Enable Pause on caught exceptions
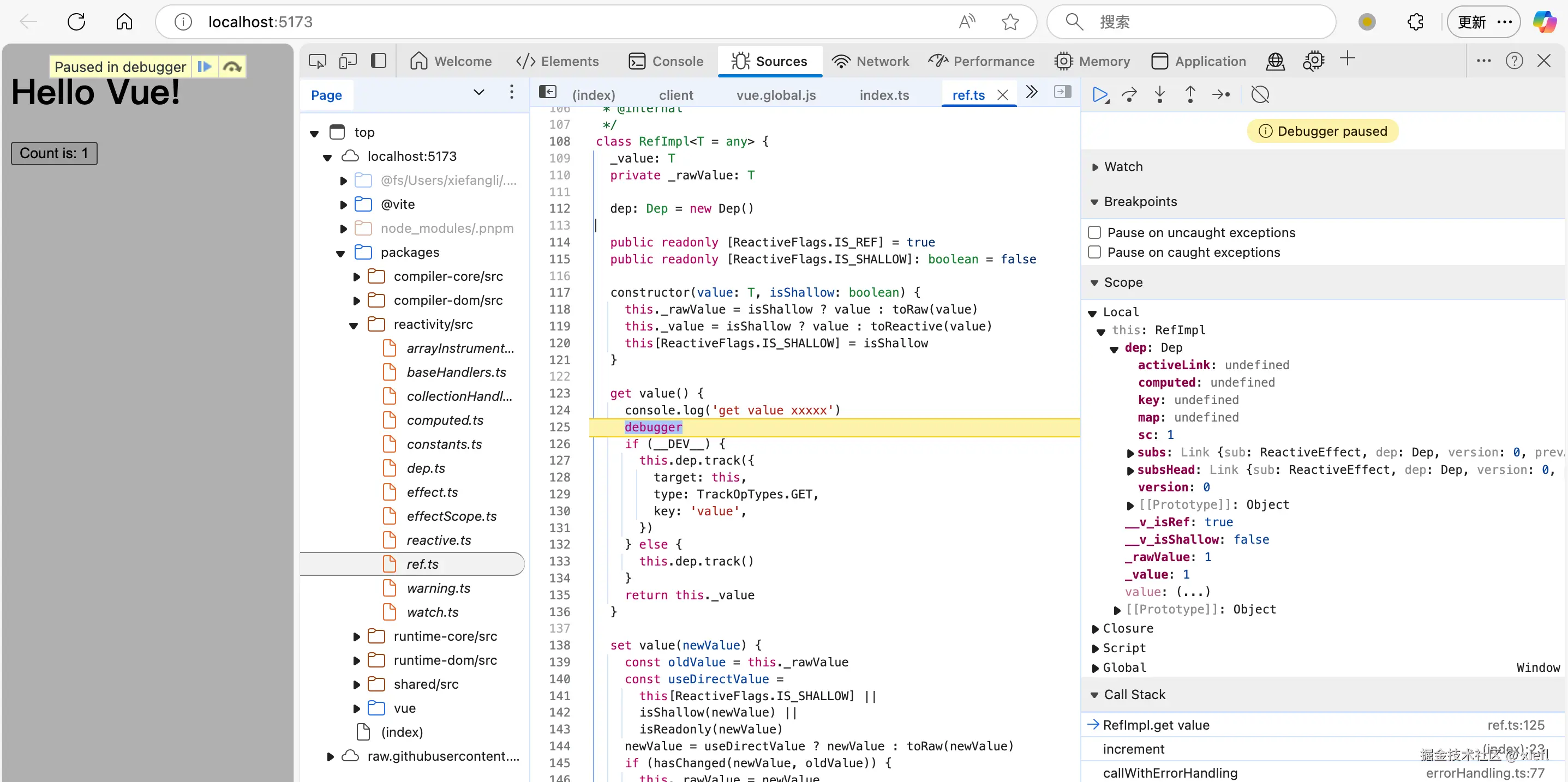 (x=1094, y=252)
